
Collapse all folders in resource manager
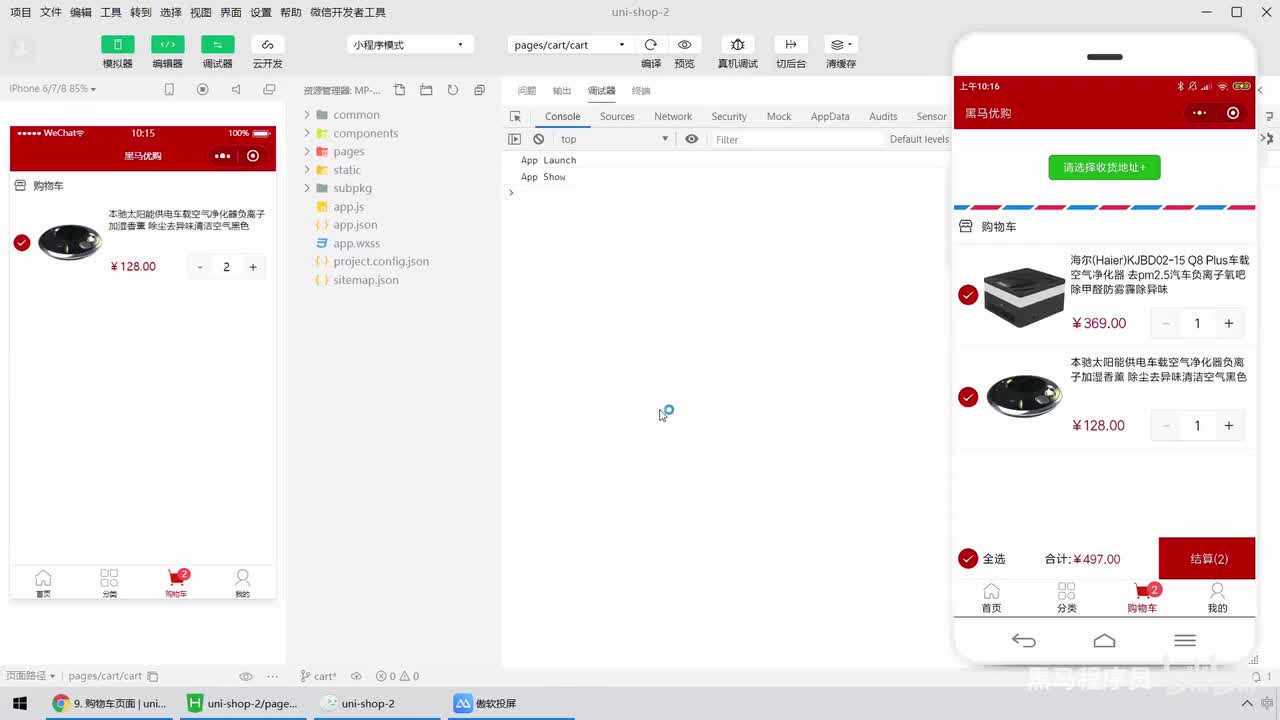(479, 90)
